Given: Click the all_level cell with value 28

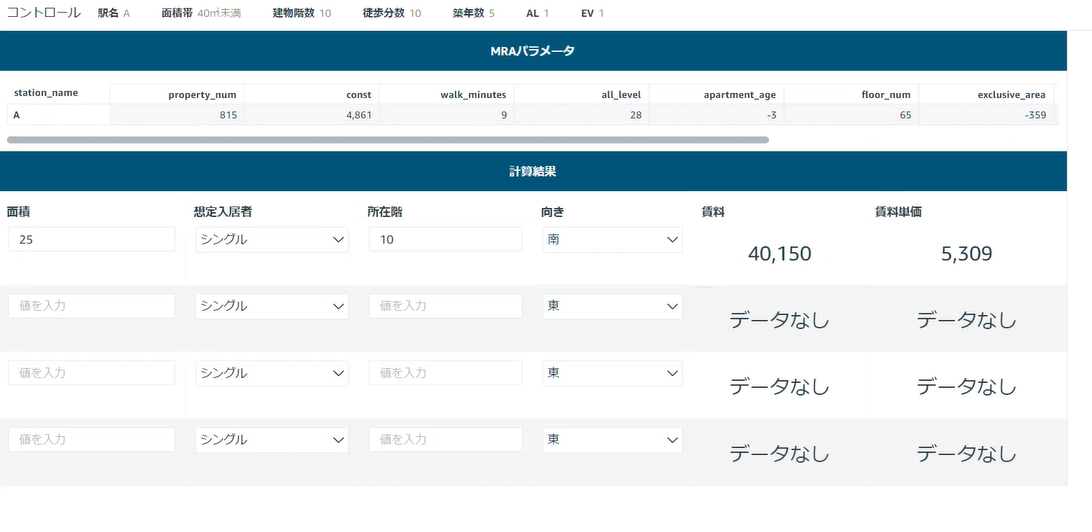Looking at the screenshot, I should point(582,115).
